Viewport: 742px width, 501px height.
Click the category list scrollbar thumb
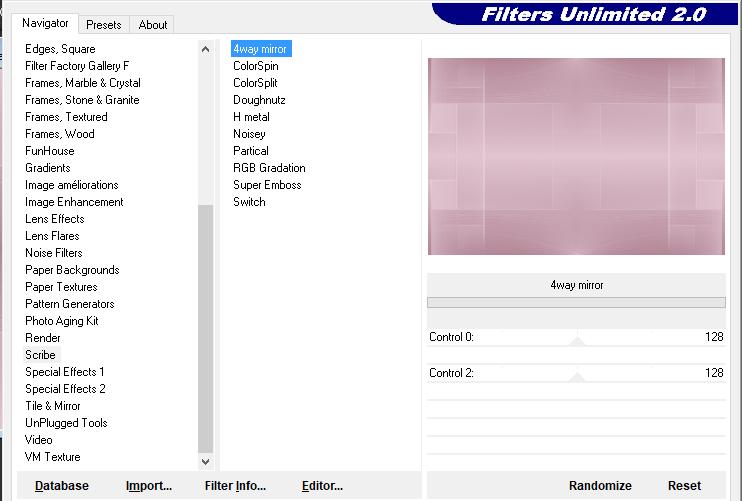point(205,329)
